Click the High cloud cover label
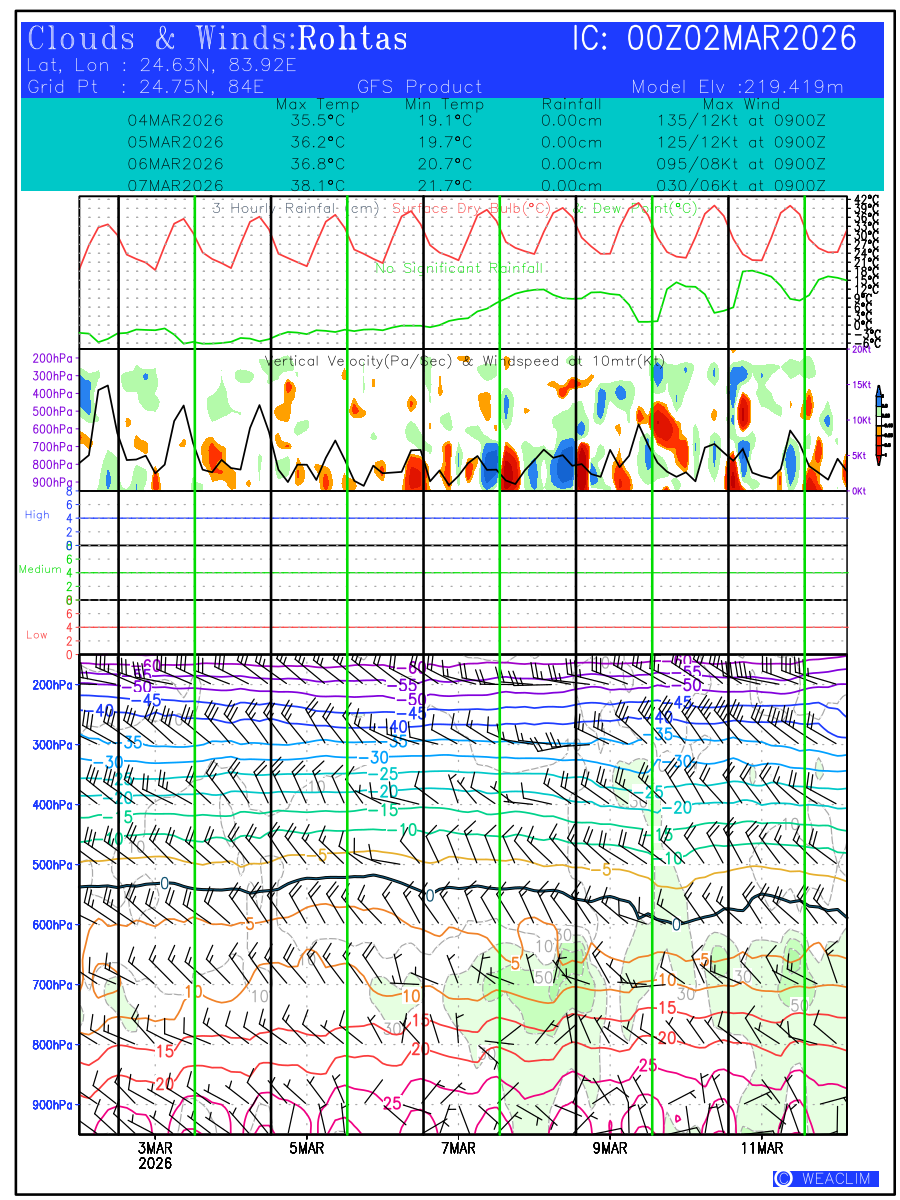This screenshot has width=900, height=1200. point(37,515)
